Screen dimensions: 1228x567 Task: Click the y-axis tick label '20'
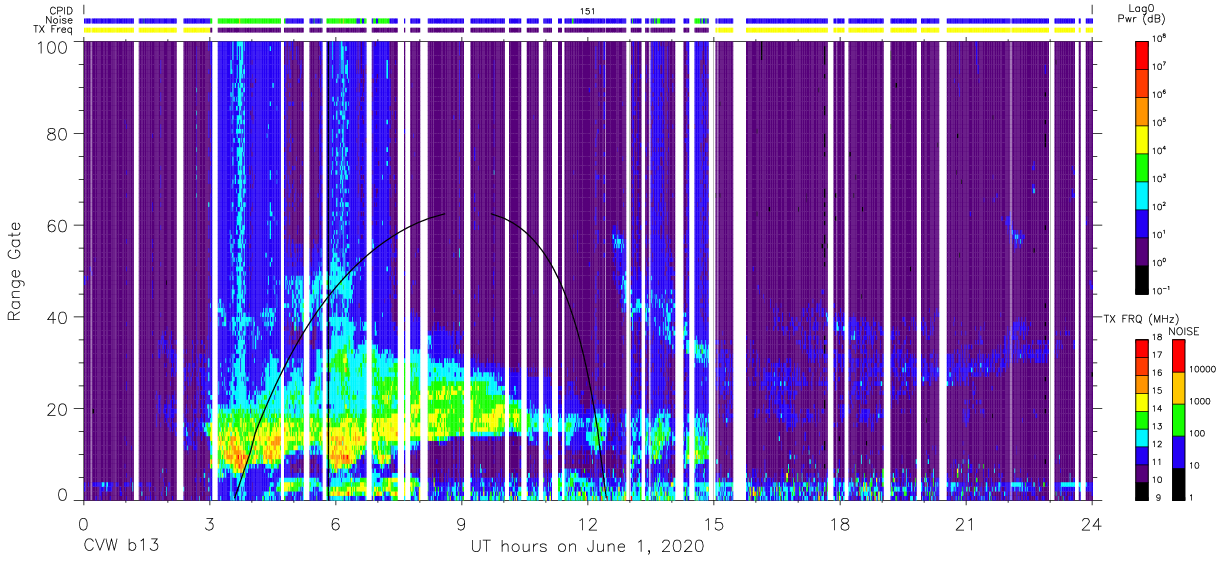(56, 407)
